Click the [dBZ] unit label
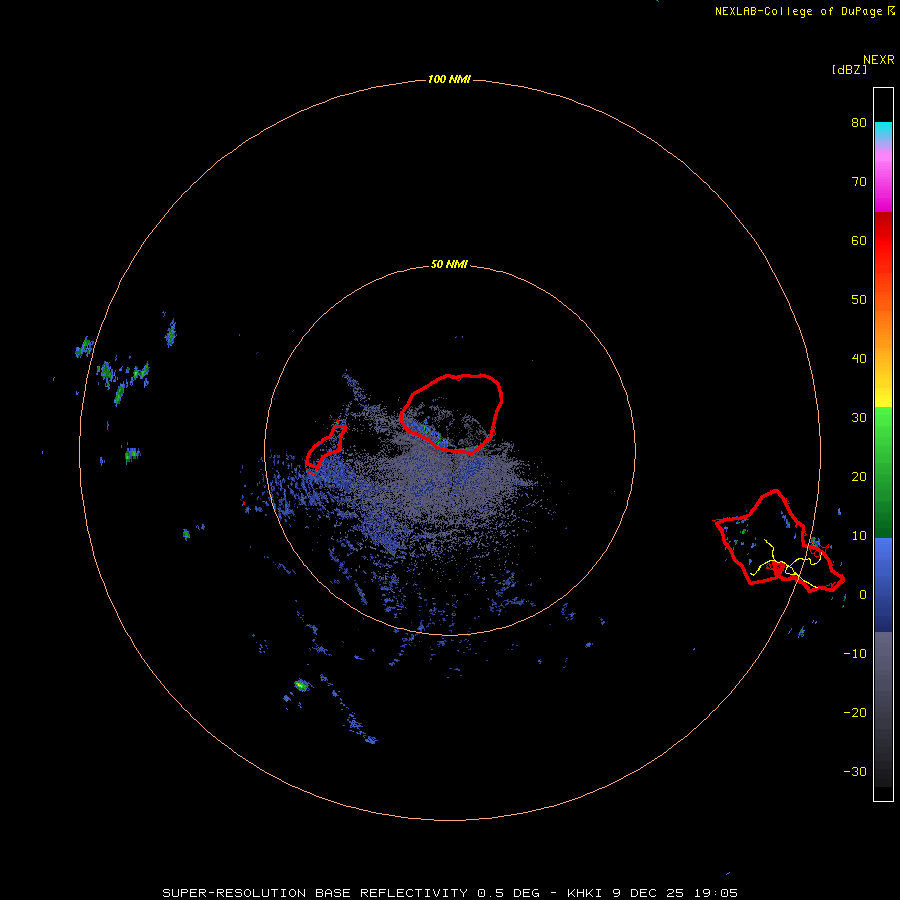The image size is (900, 900). 849,70
